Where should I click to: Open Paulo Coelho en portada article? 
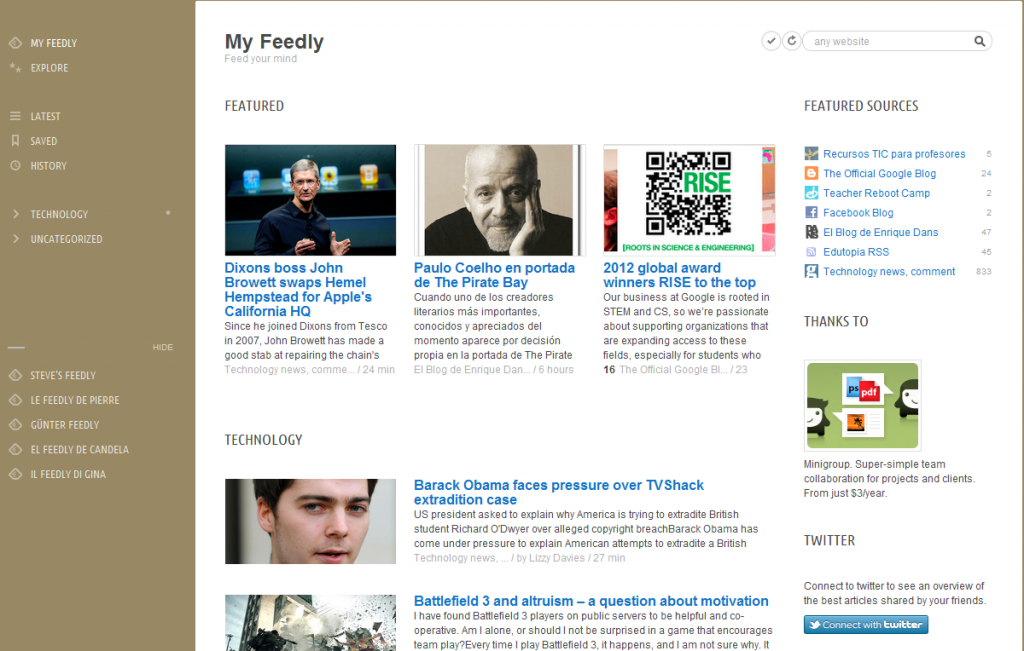click(x=494, y=275)
